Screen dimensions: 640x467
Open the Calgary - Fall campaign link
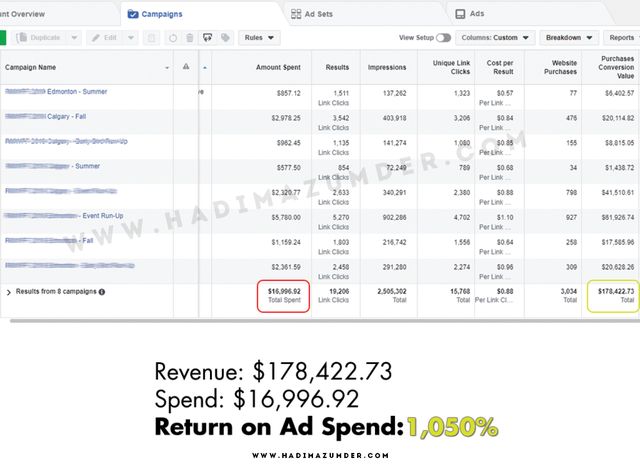point(45,116)
